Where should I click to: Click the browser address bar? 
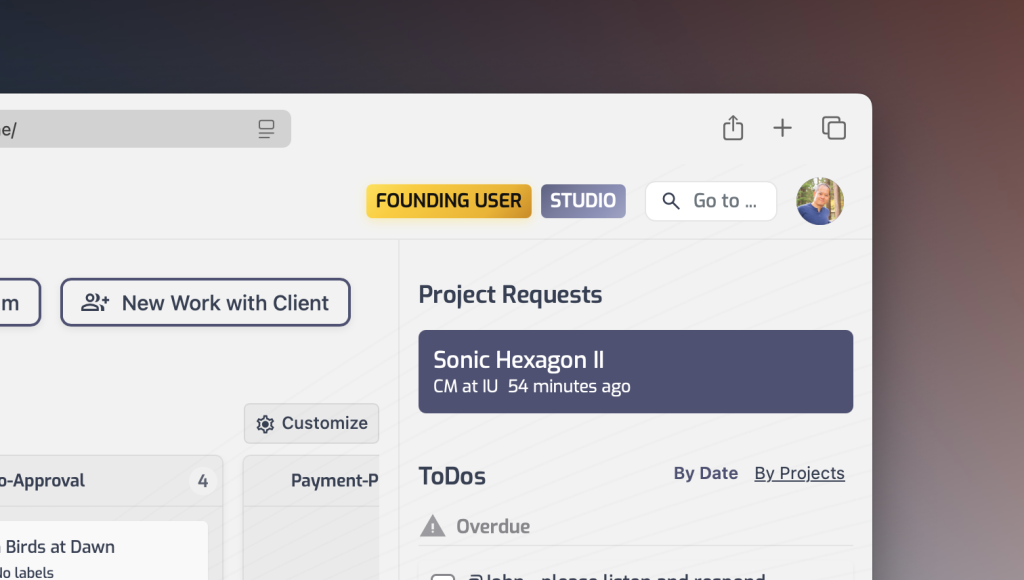pos(120,129)
